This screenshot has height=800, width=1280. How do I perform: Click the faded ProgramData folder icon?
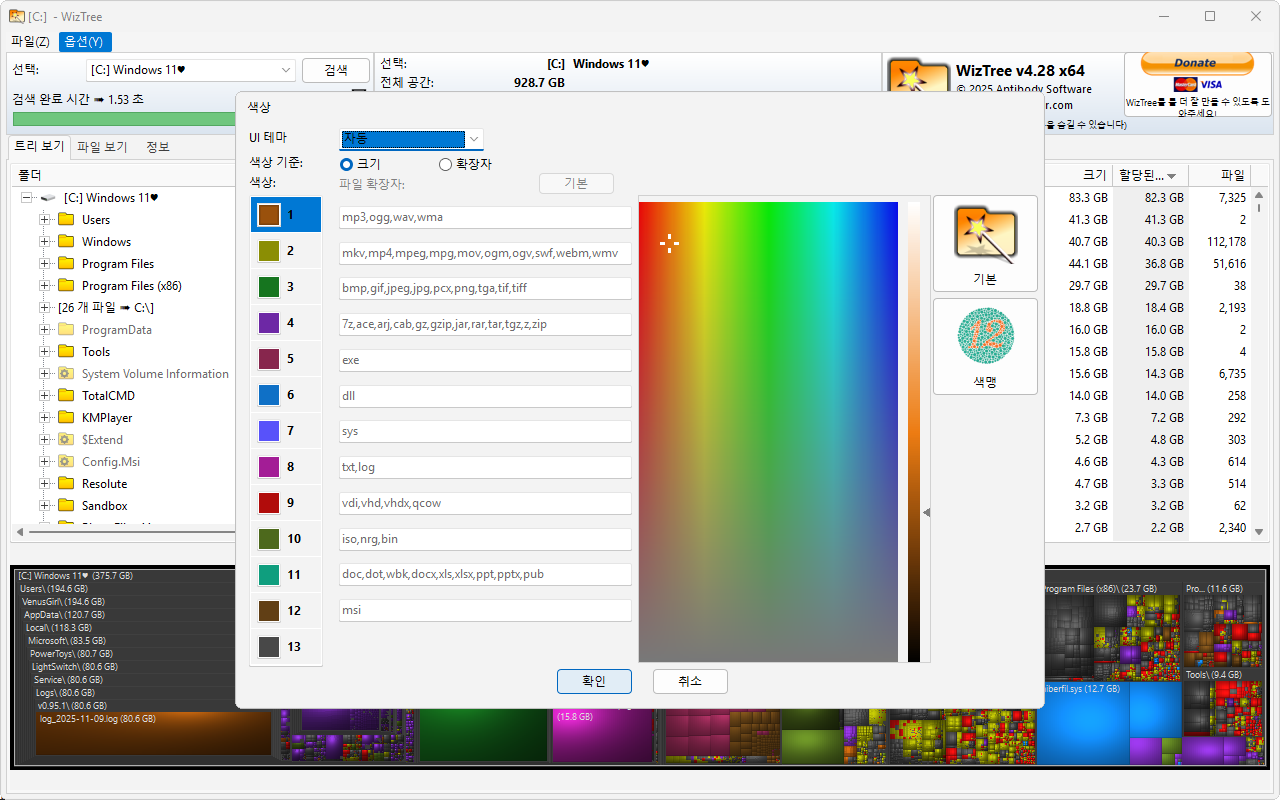pyautogui.click(x=66, y=330)
